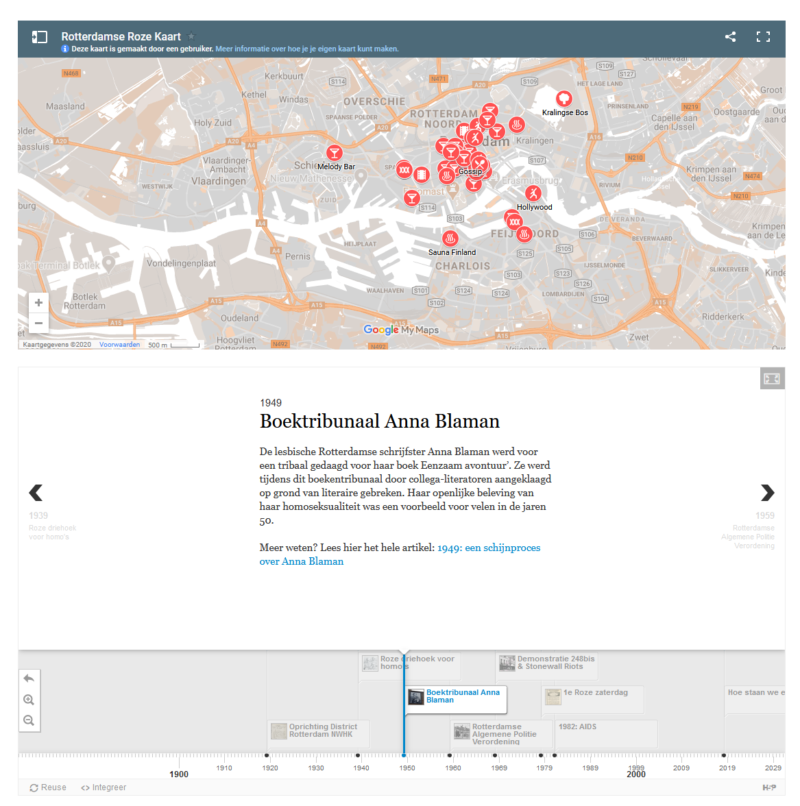Click the Reuse link below timeline
The image size is (800, 806).
click(x=48, y=787)
